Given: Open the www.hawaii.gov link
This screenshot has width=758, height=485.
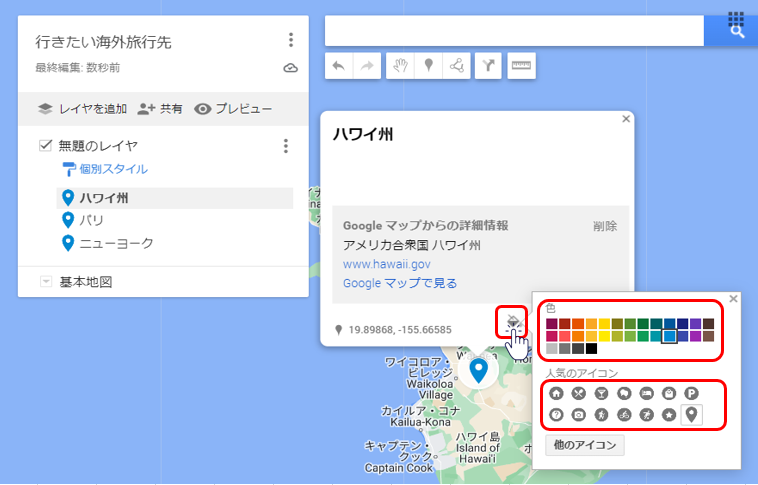Looking at the screenshot, I should pyautogui.click(x=387, y=264).
